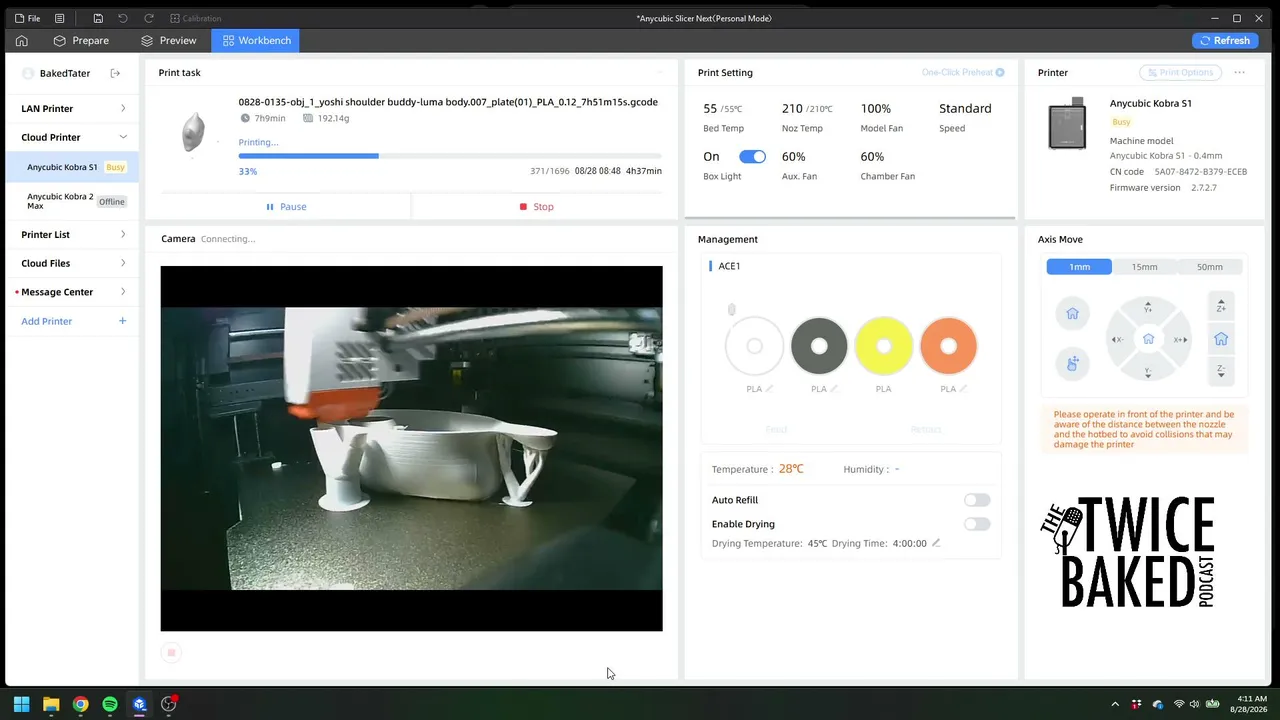
Task: Toggle the Box Light switch
Action: coord(752,157)
